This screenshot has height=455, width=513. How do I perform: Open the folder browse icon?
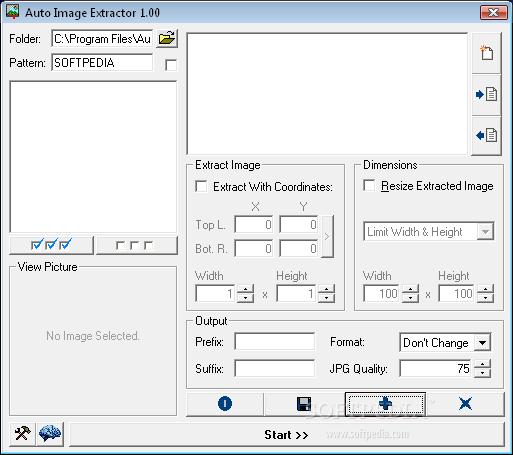tap(167, 38)
